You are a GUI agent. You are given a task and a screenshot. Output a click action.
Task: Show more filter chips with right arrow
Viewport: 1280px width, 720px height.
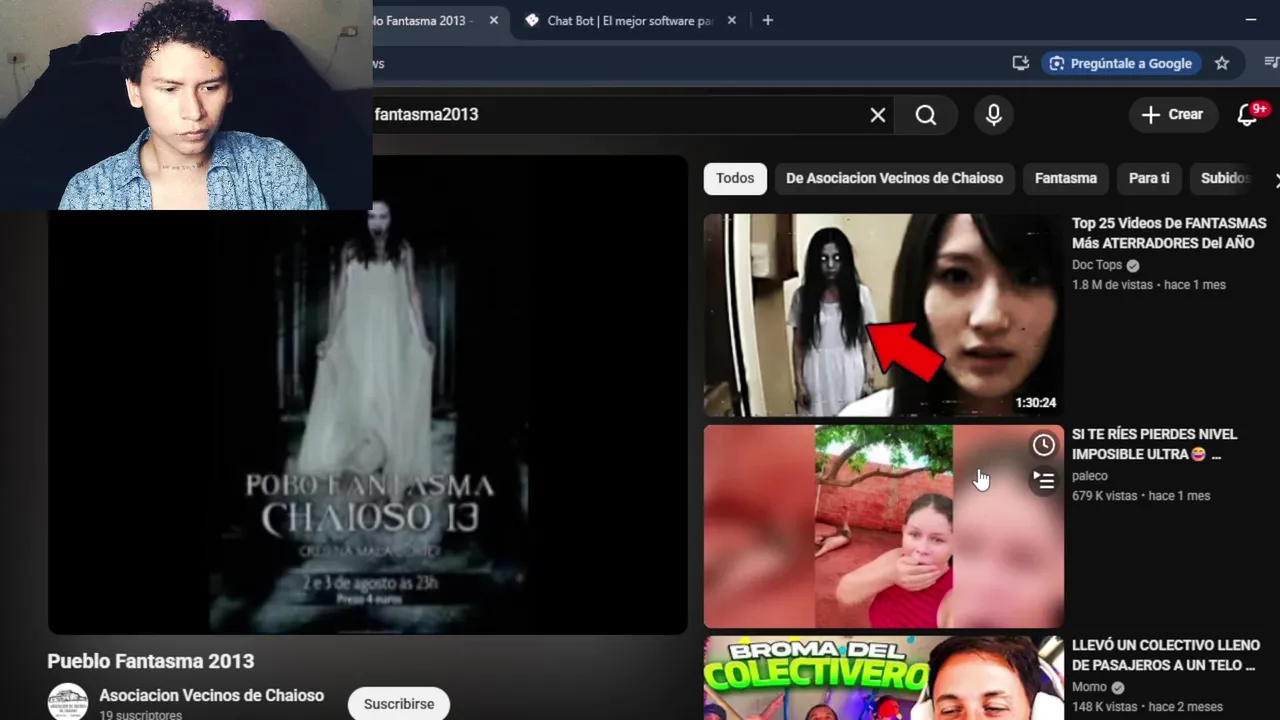pos(1275,179)
